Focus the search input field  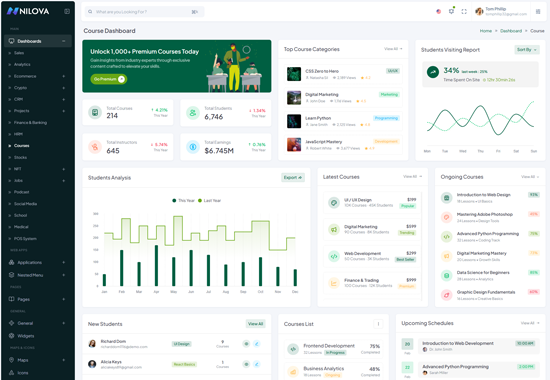[144, 12]
